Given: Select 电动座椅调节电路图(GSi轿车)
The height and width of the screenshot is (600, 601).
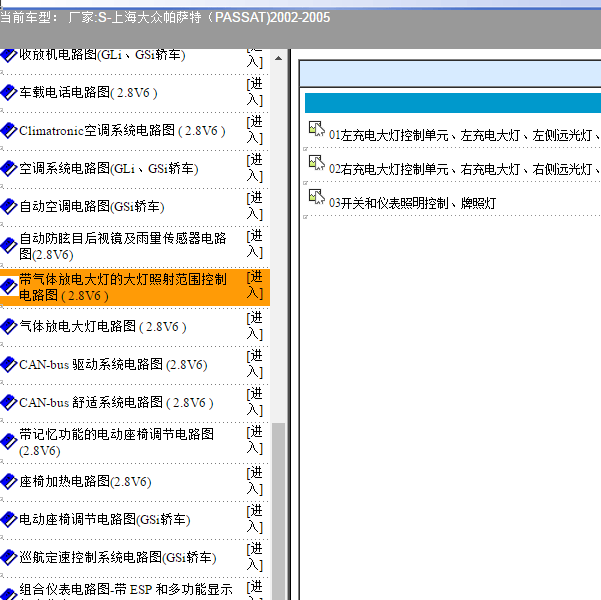Looking at the screenshot, I should tap(105, 519).
